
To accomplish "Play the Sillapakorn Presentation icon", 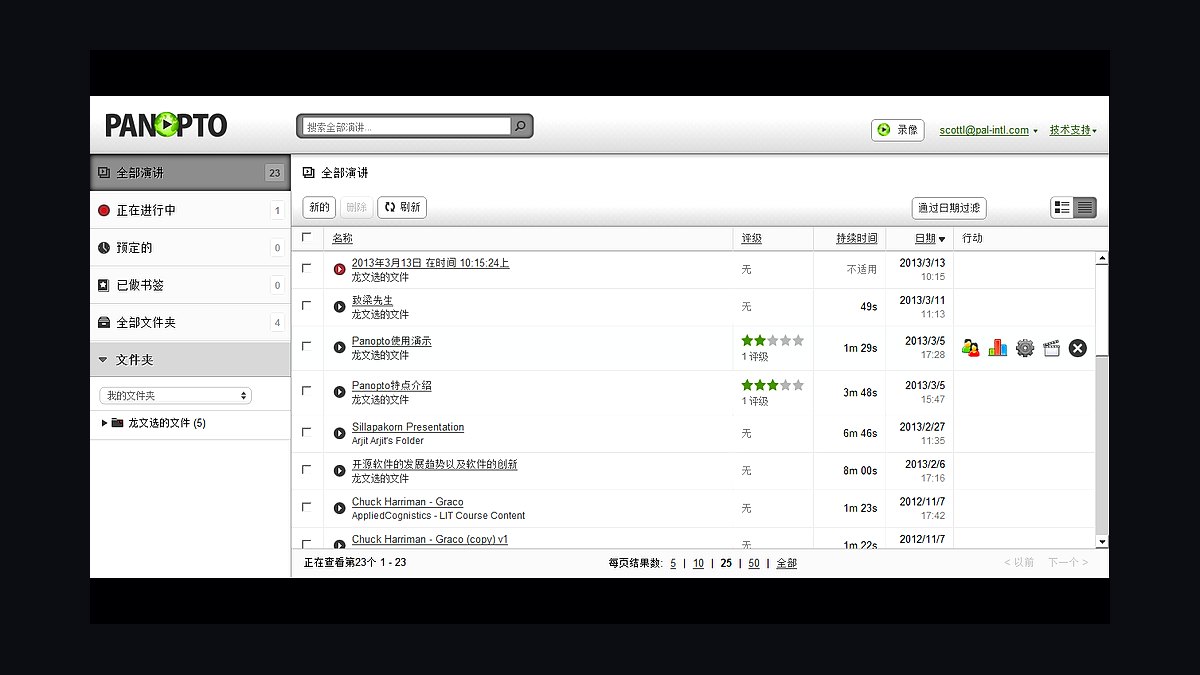I will point(340,433).
